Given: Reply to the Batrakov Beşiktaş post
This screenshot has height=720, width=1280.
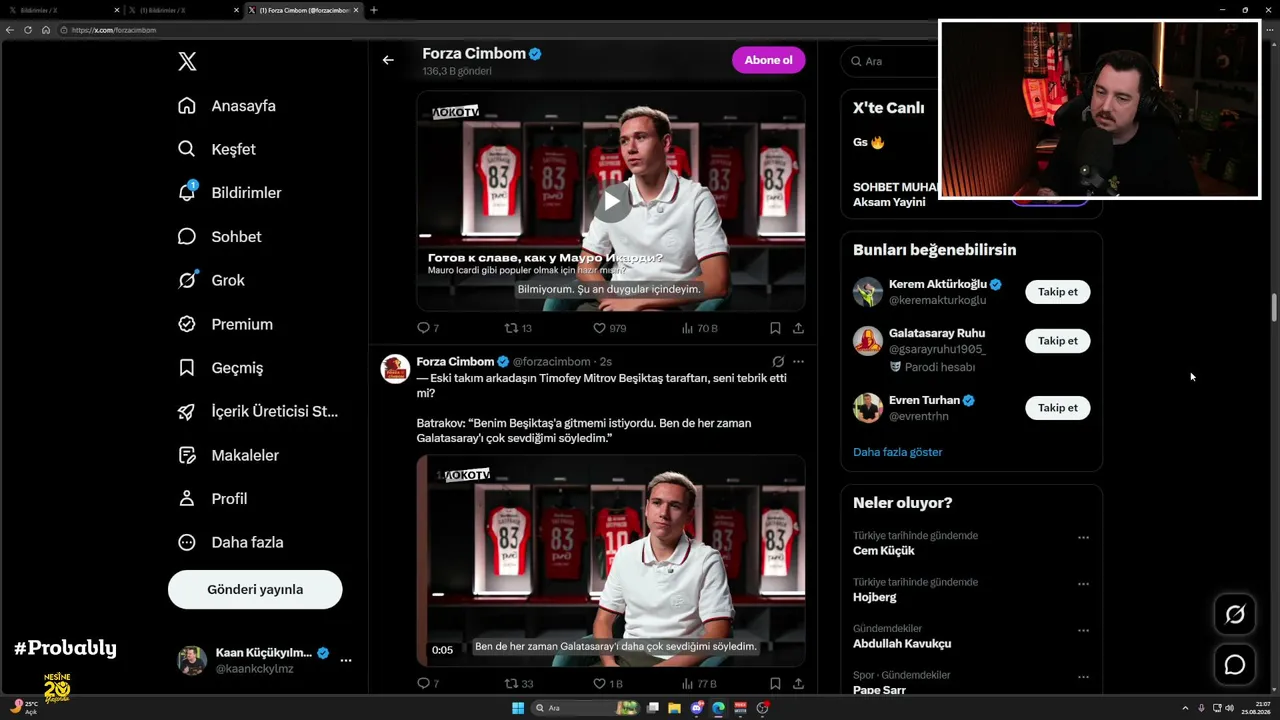Looking at the screenshot, I should [428, 684].
